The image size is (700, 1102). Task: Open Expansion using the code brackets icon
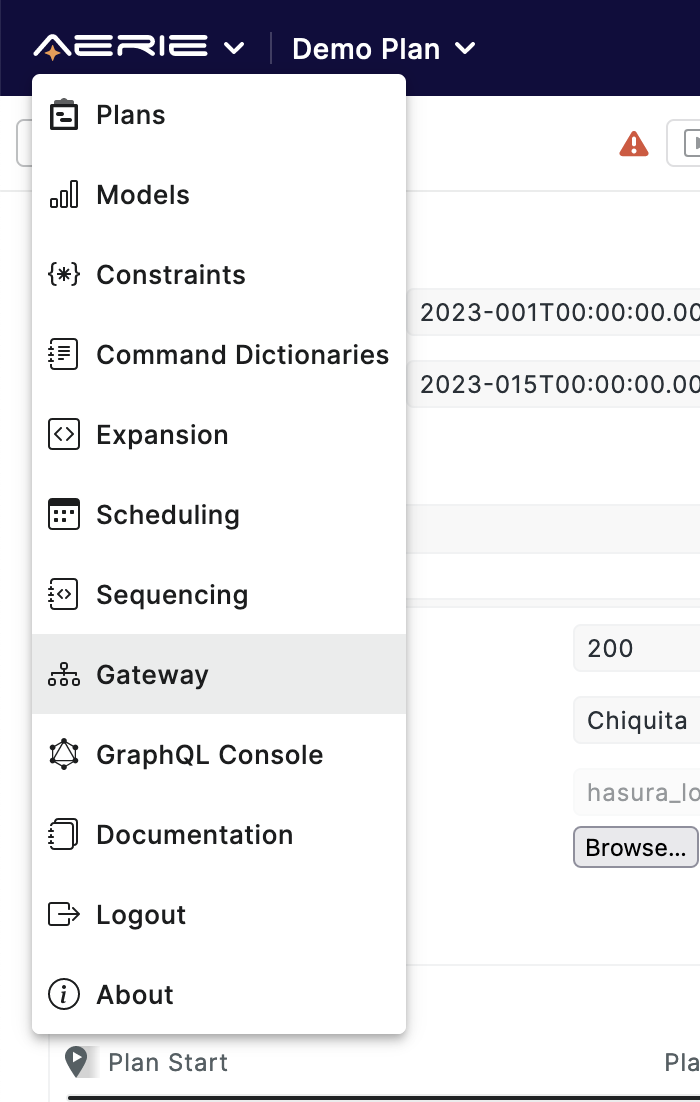click(x=63, y=434)
